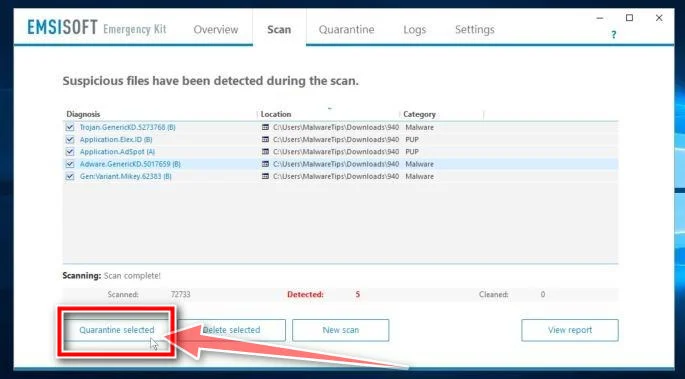The height and width of the screenshot is (379, 685).
Task: Sort by the Location column header
Action: (276, 114)
